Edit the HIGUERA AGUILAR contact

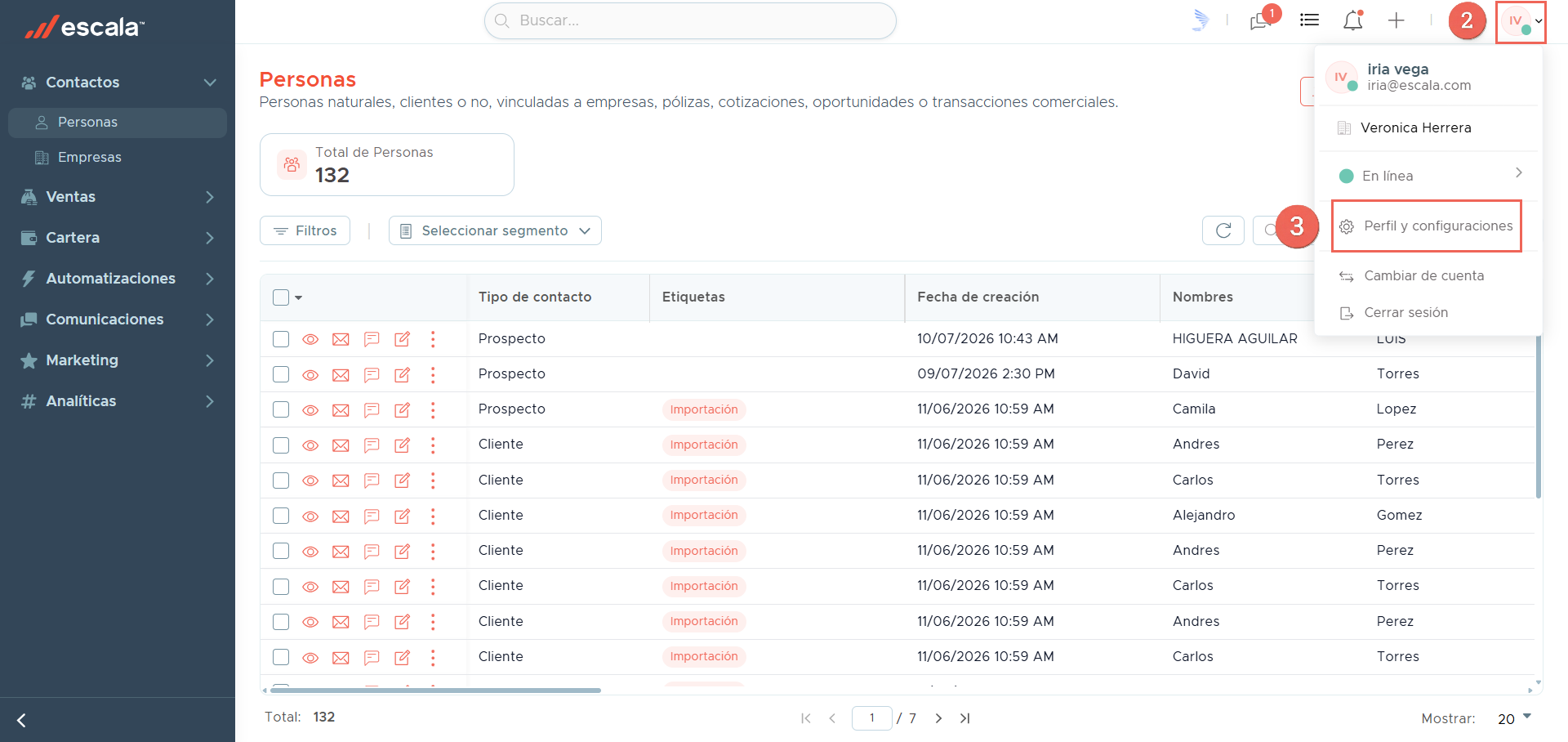pyautogui.click(x=403, y=339)
